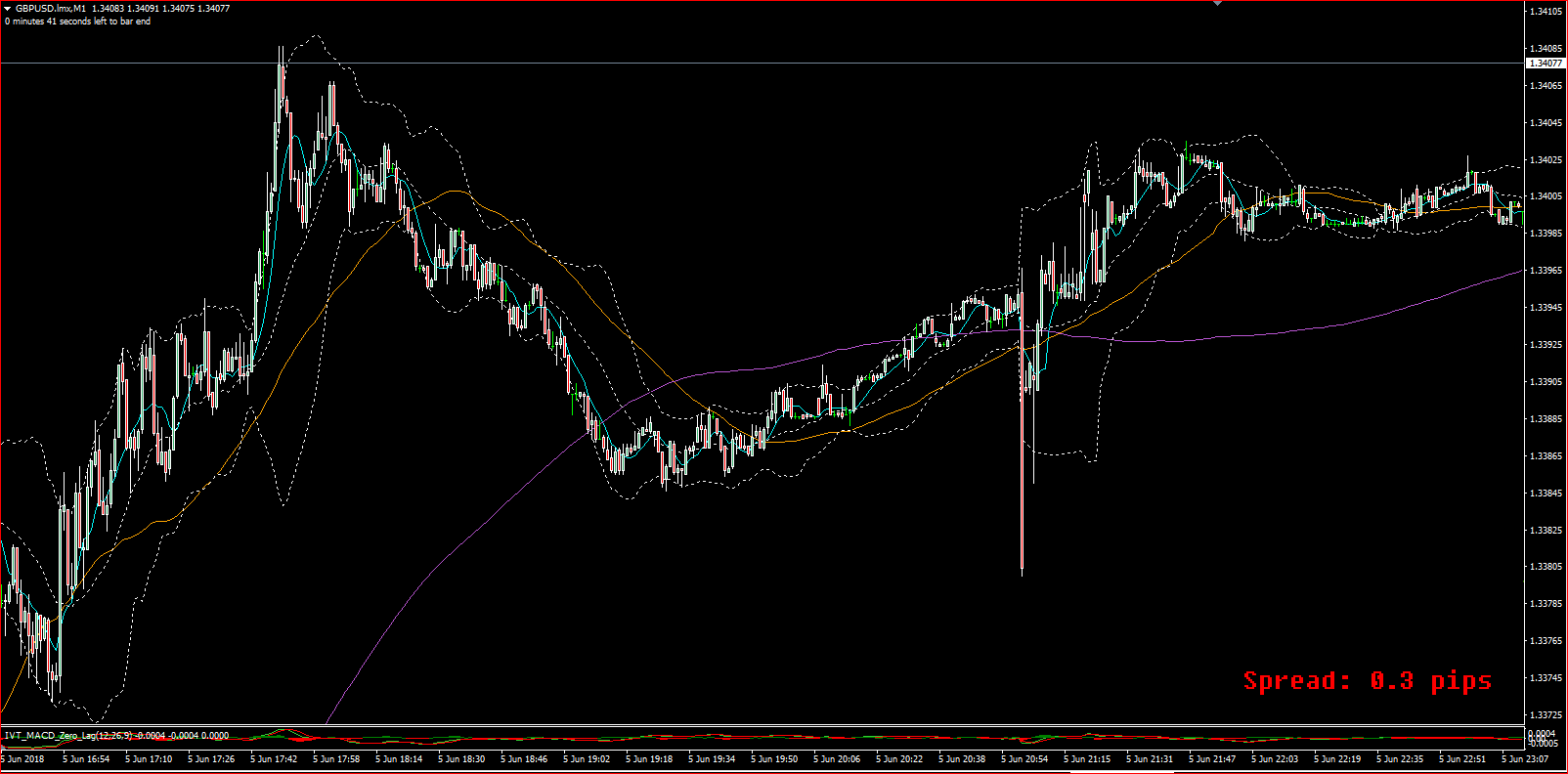Click the "5 Jun 17:26" time label

(211, 759)
